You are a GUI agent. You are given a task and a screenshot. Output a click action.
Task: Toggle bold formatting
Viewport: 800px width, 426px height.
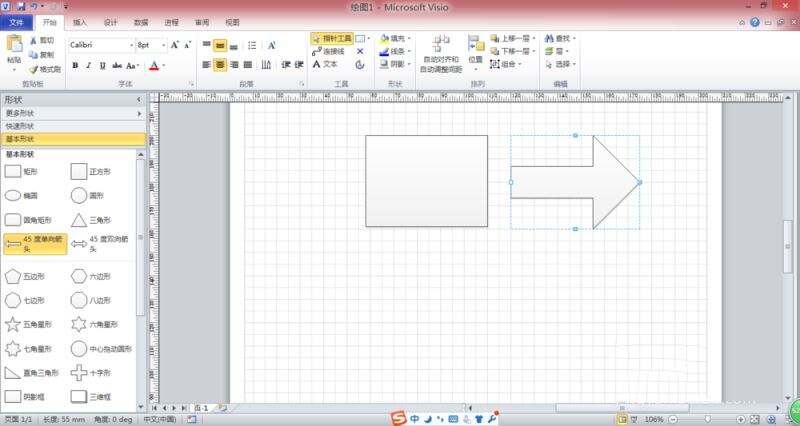pyautogui.click(x=76, y=66)
